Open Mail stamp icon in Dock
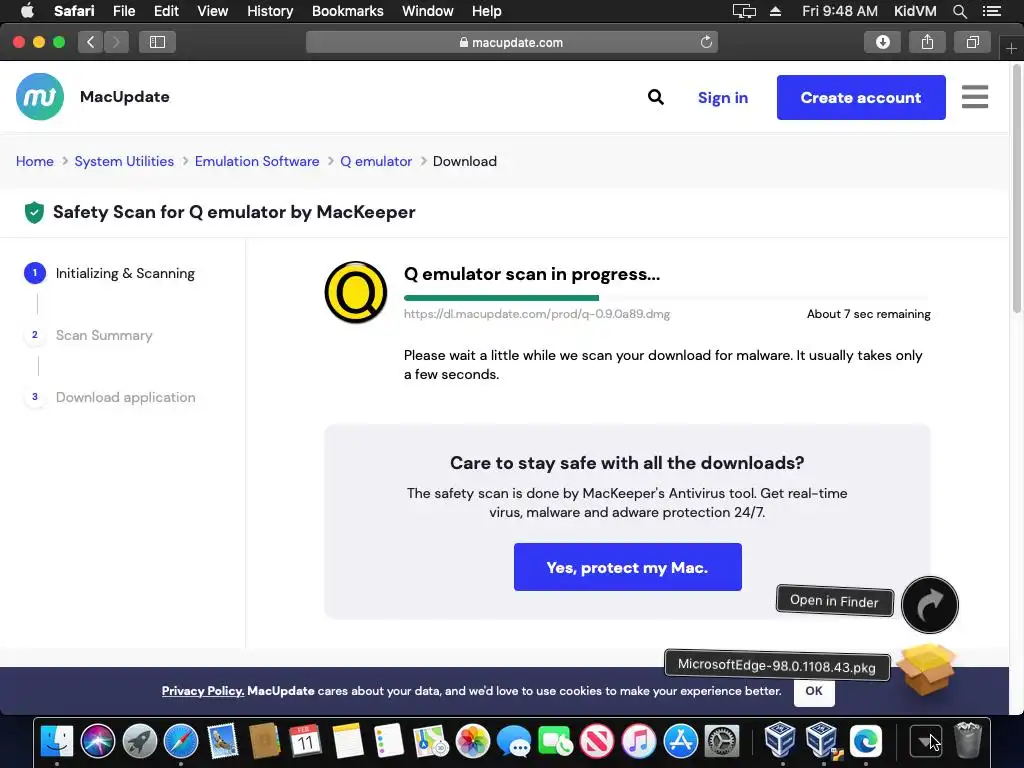 223,741
